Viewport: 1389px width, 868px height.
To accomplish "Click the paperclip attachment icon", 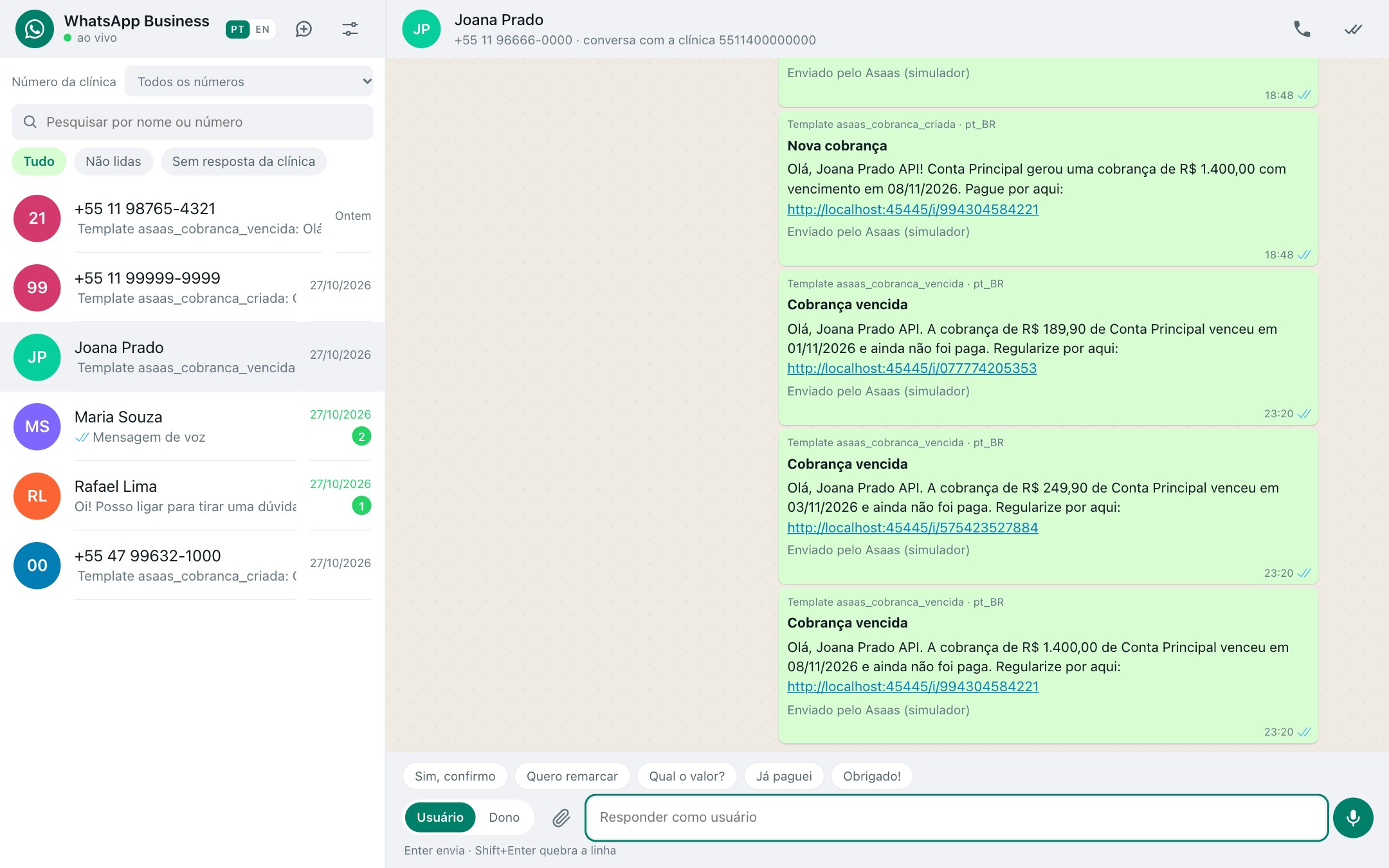I will tap(561, 817).
